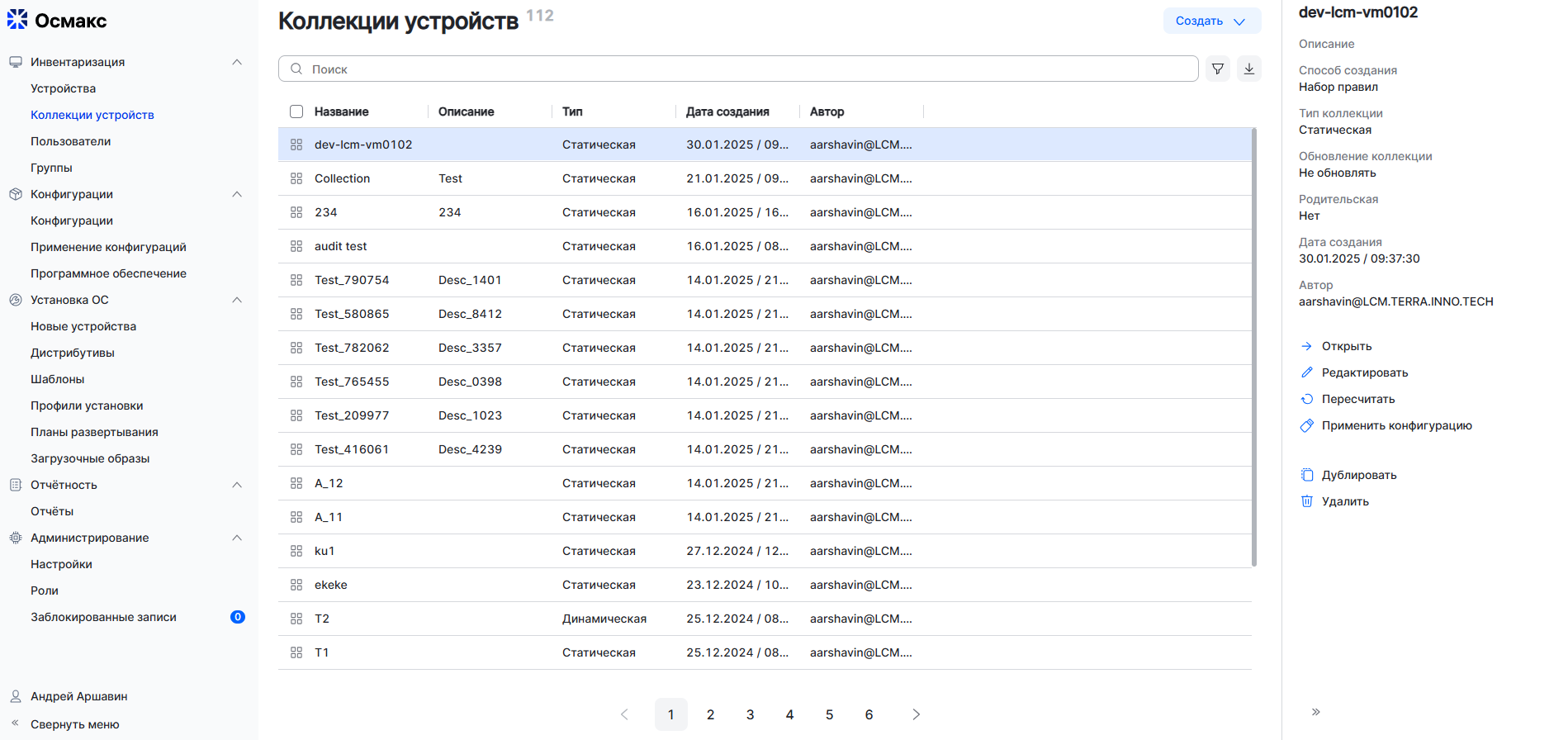
Task: Click the grid icon beside Collection row
Action: (x=296, y=178)
